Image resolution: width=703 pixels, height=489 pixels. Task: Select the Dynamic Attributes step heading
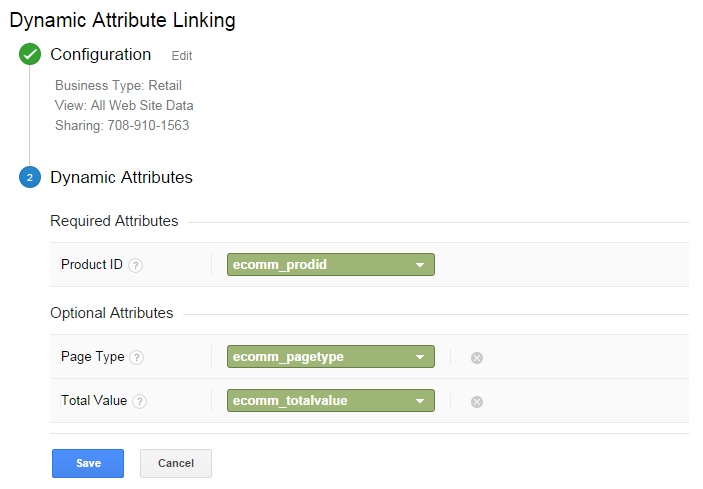click(121, 178)
